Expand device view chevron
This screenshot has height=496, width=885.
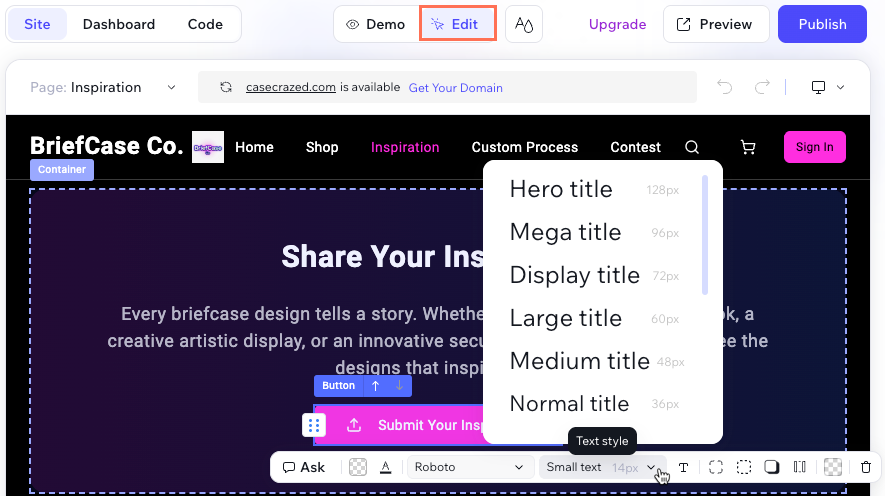point(840,87)
